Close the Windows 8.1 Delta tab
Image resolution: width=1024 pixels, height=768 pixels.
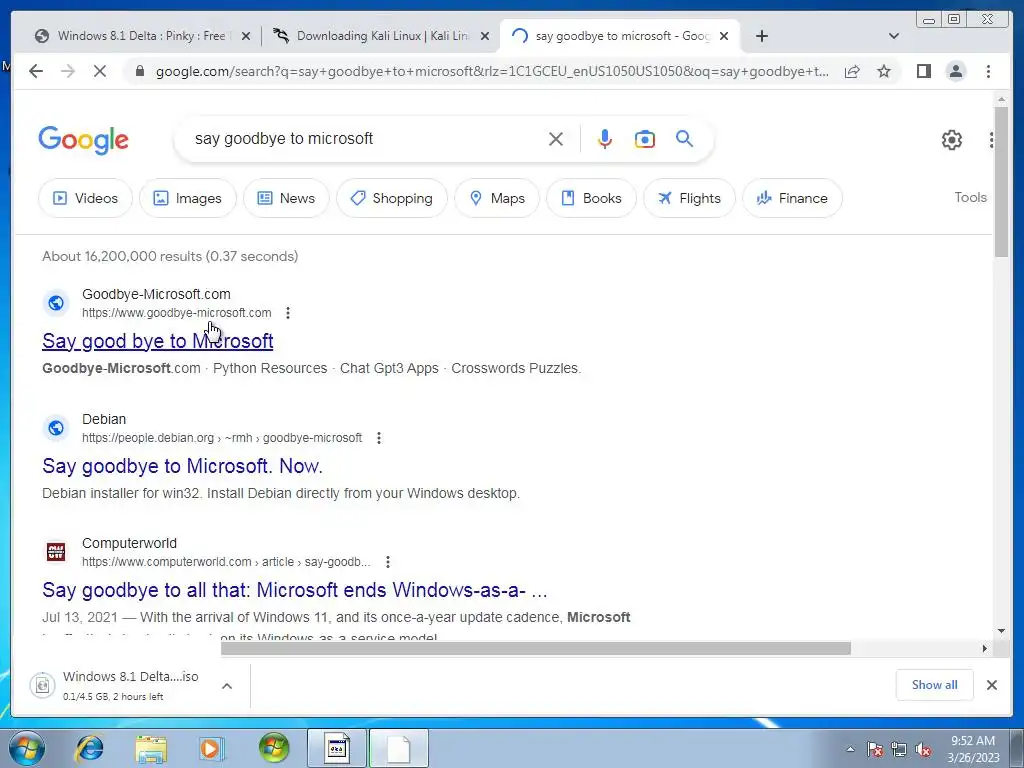246,37
